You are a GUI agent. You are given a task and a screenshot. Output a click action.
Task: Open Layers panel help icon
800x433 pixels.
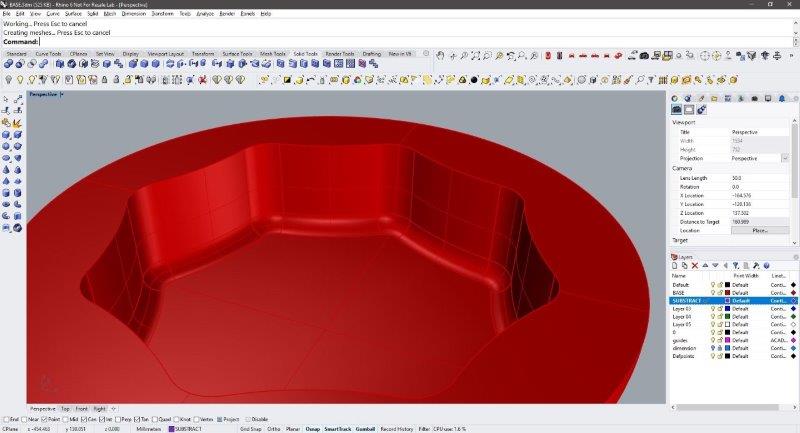766,266
